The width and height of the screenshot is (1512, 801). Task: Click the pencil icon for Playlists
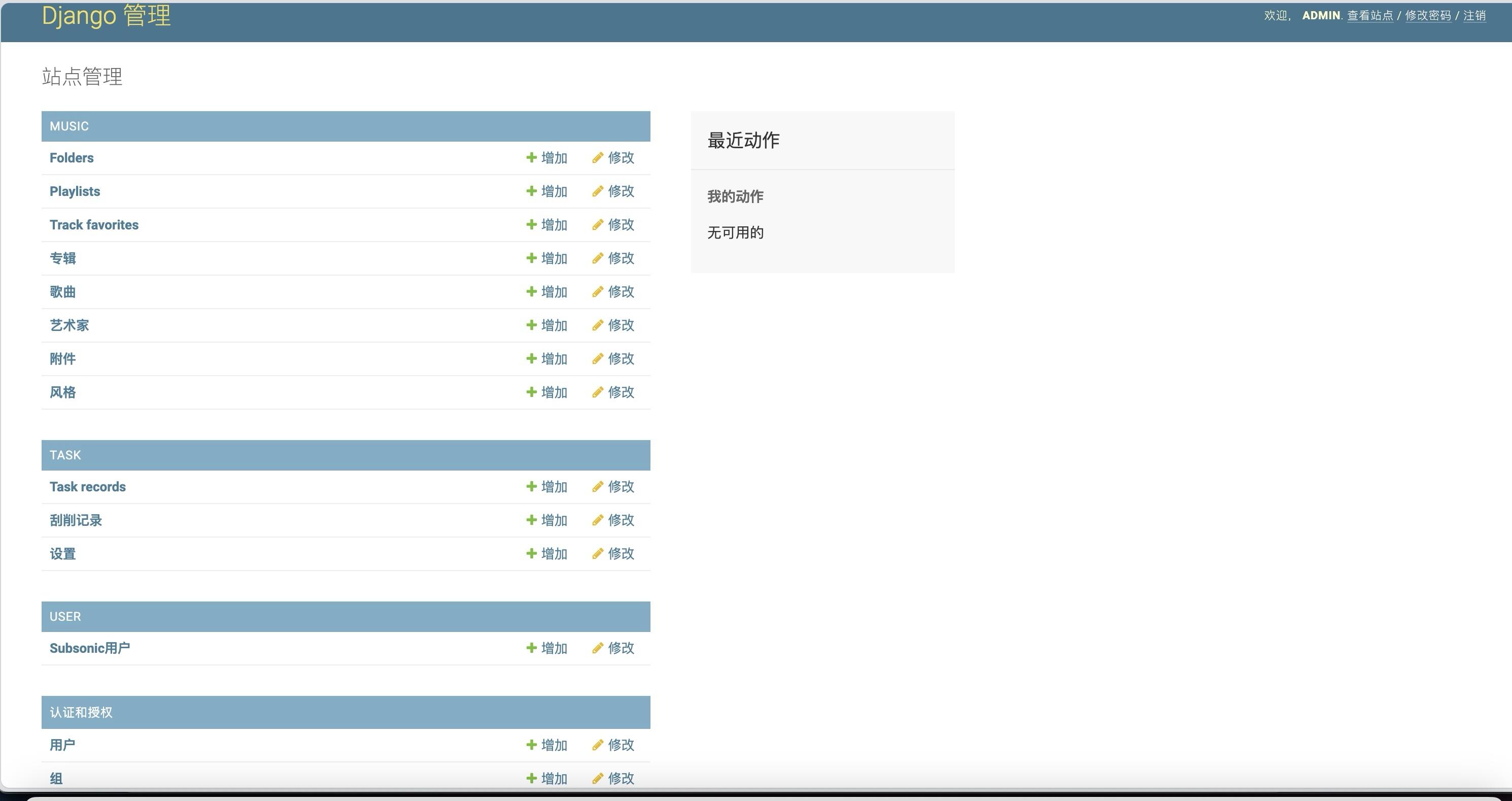(x=598, y=191)
